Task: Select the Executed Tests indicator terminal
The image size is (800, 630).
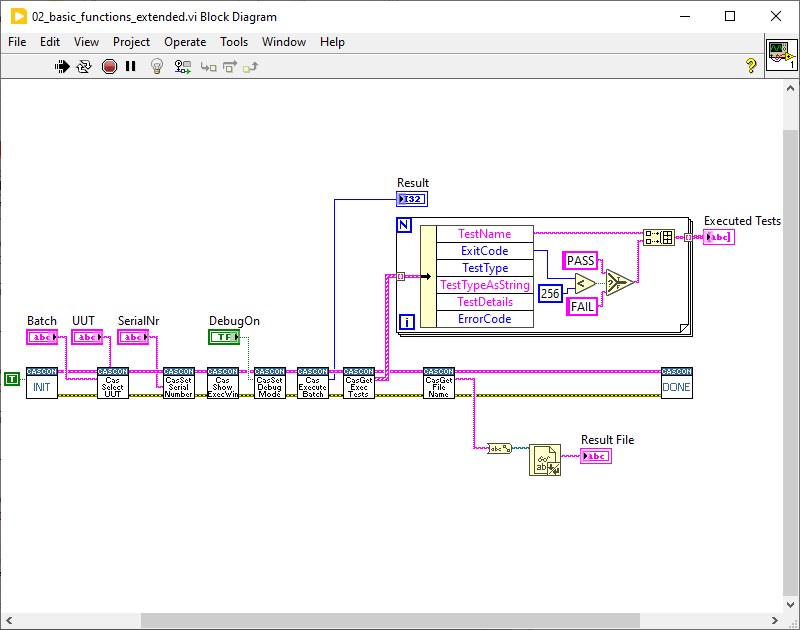Action: pyautogui.click(x=719, y=237)
